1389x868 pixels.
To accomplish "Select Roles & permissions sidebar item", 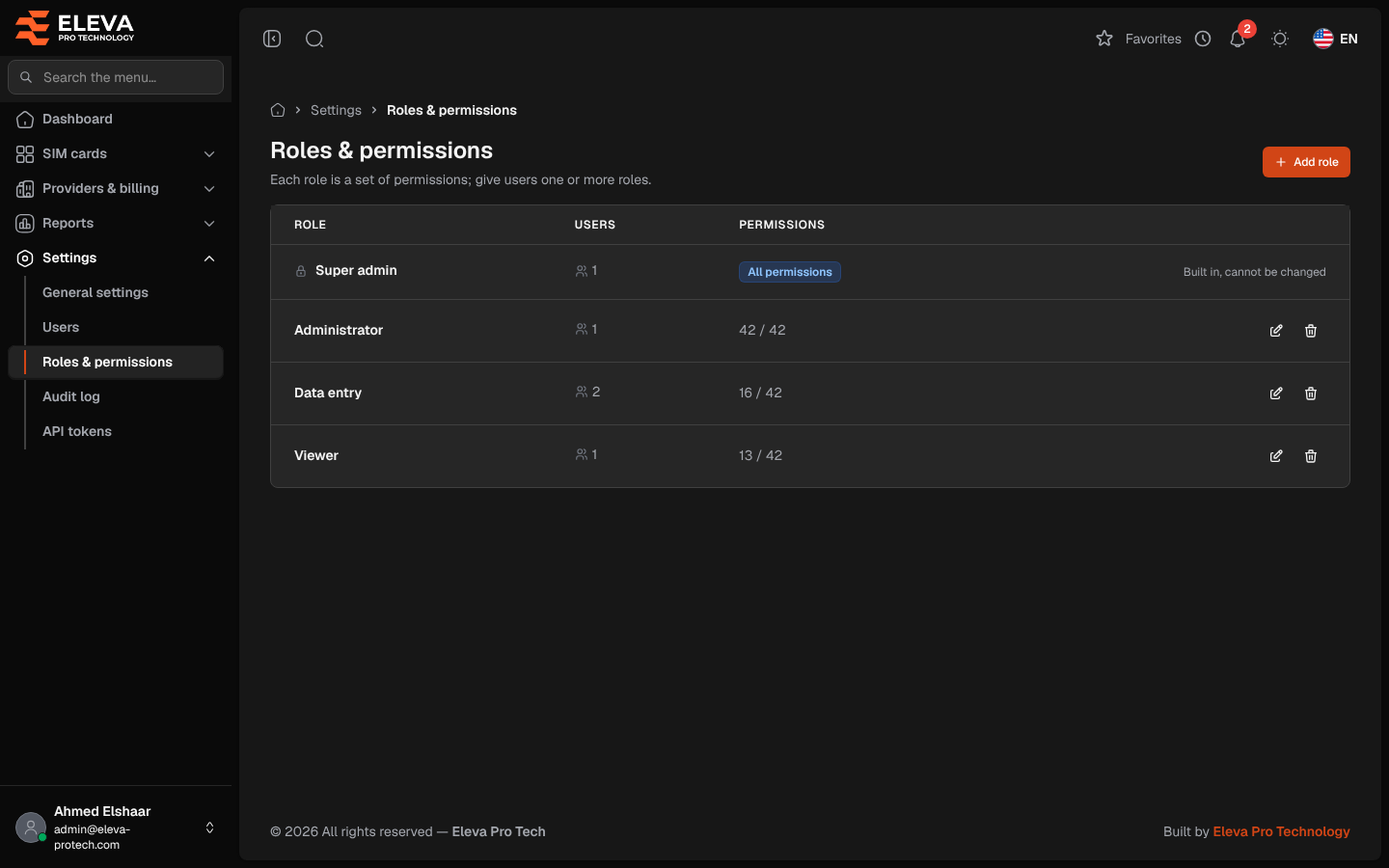I will 116,362.
